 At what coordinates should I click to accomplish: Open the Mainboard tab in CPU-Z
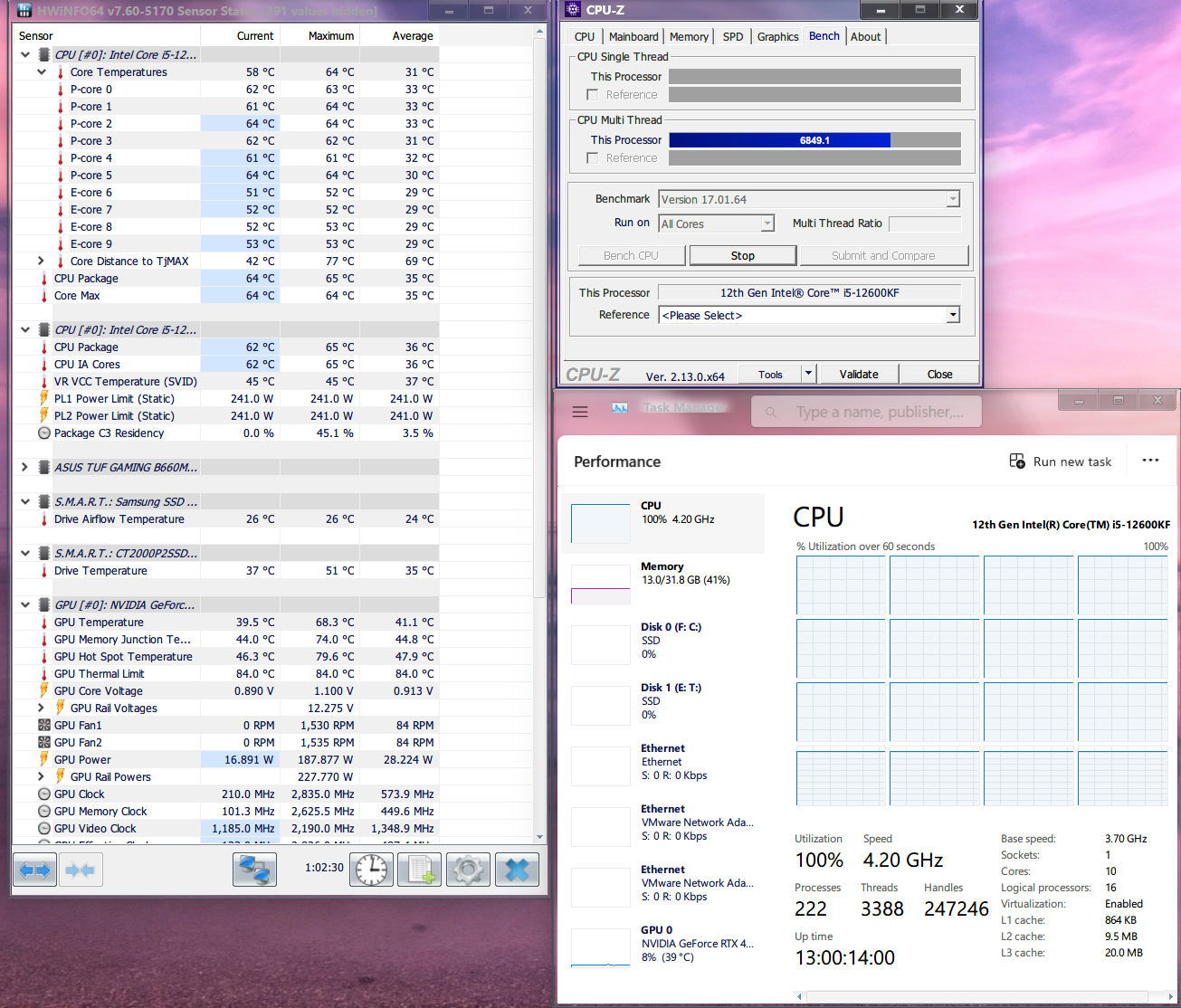(x=633, y=37)
